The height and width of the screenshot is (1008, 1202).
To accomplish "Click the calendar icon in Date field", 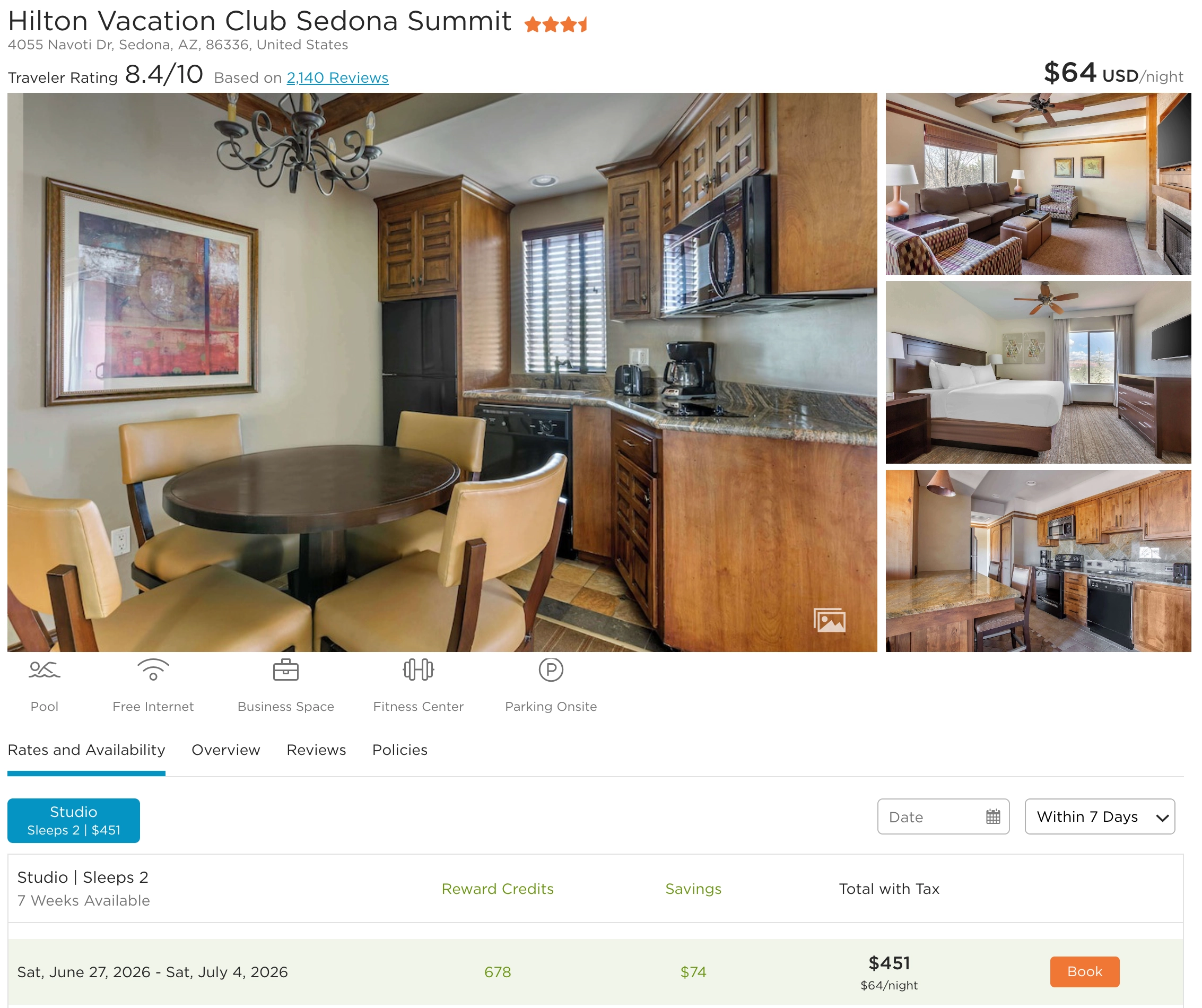I will point(994,817).
